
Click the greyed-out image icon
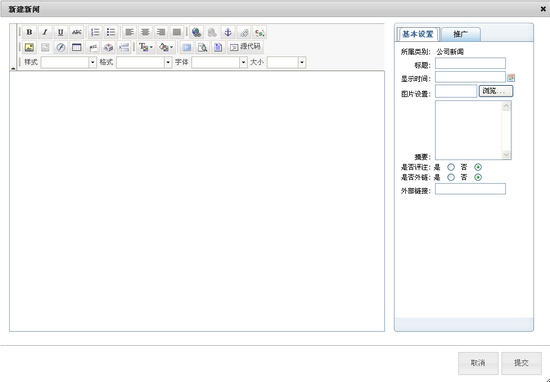tap(45, 47)
